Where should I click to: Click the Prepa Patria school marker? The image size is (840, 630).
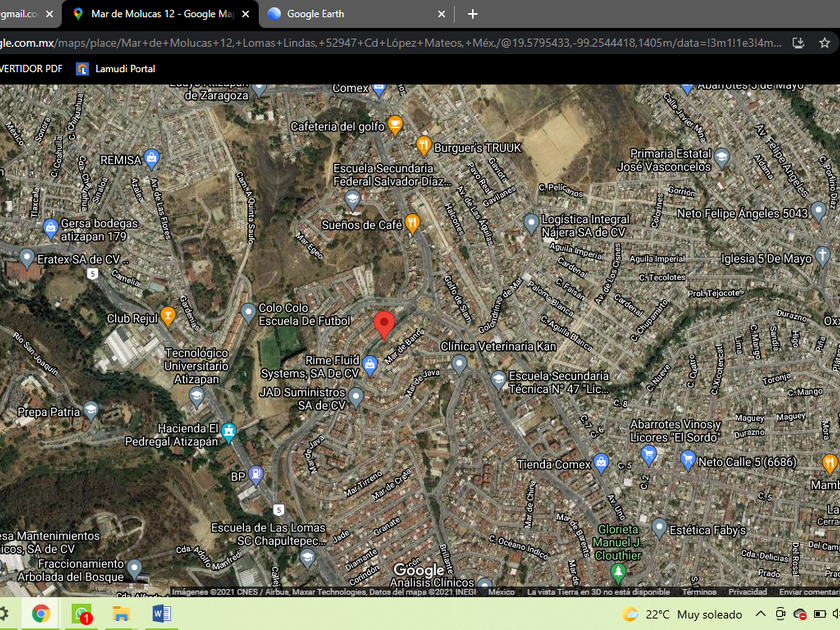coord(91,411)
